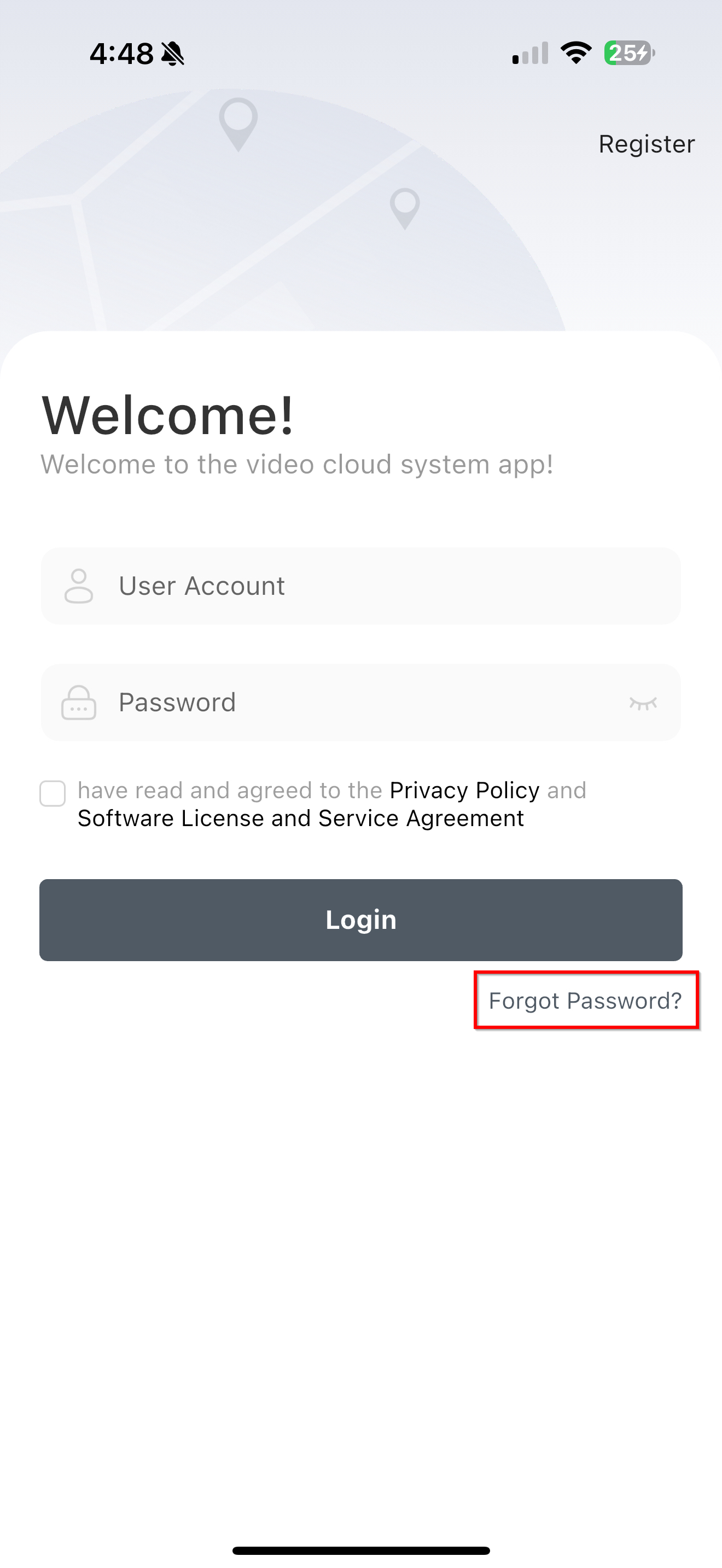The height and width of the screenshot is (1568, 722).
Task: Tap the battery charging indicator
Action: [x=629, y=53]
